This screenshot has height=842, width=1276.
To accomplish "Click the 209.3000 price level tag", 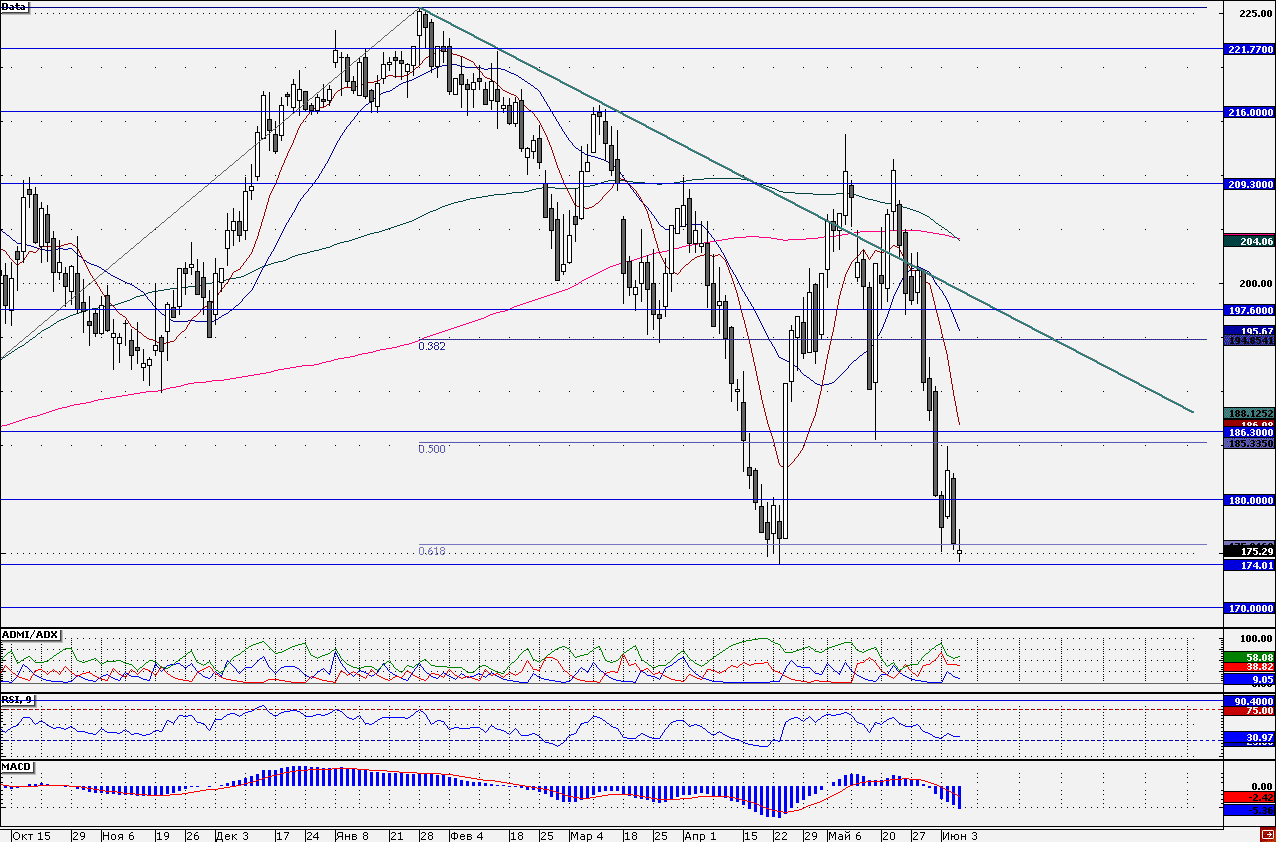I will tap(1249, 184).
